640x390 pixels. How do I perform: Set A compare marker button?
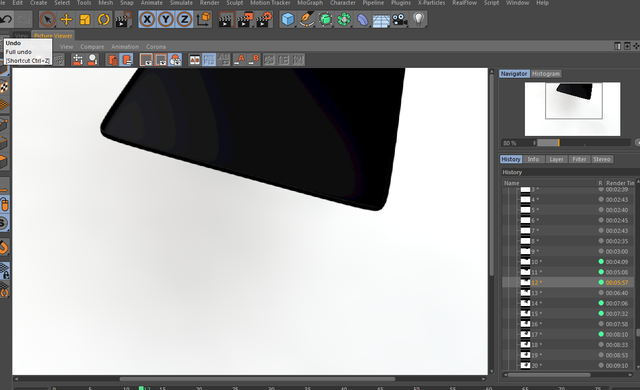tap(239, 60)
